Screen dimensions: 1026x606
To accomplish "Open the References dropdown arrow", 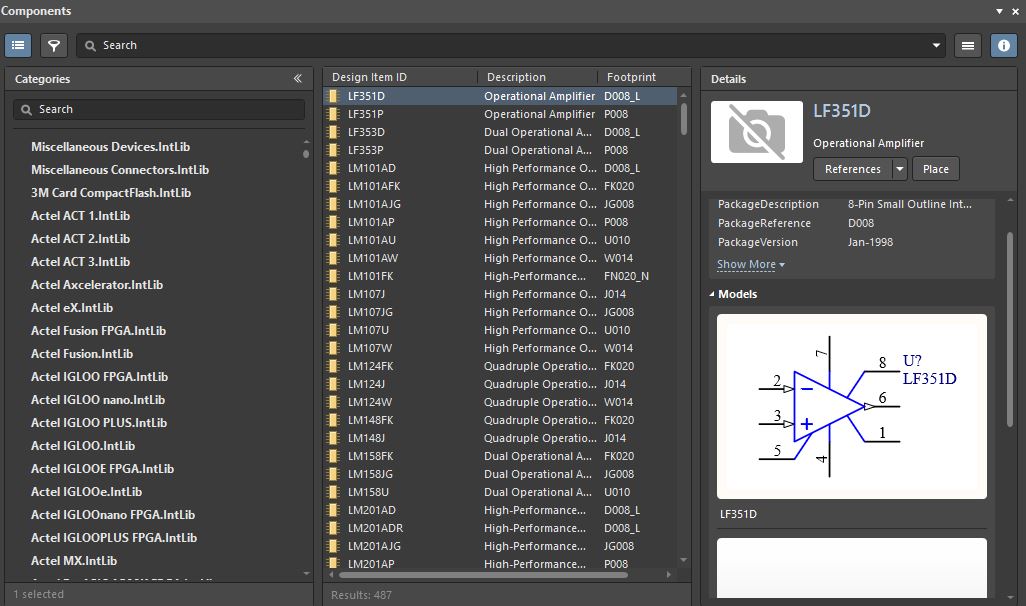I will point(900,169).
